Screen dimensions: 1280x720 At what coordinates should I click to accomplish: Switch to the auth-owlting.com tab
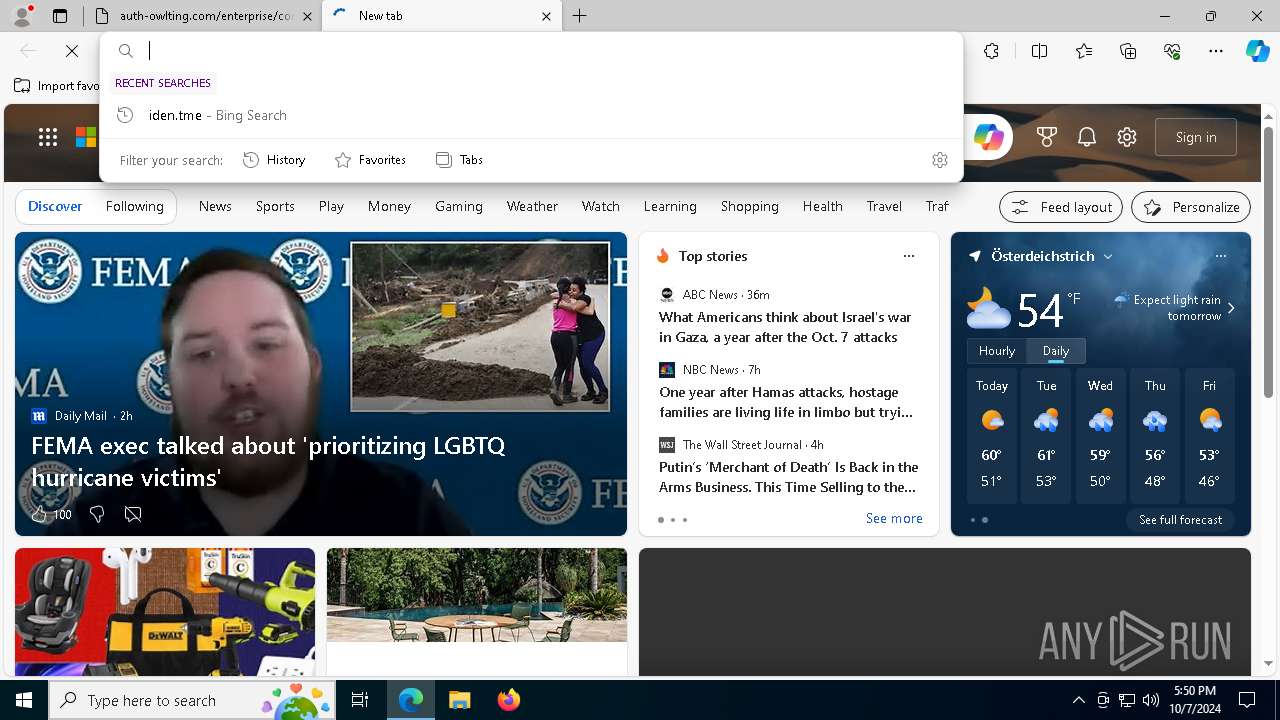click(x=204, y=16)
